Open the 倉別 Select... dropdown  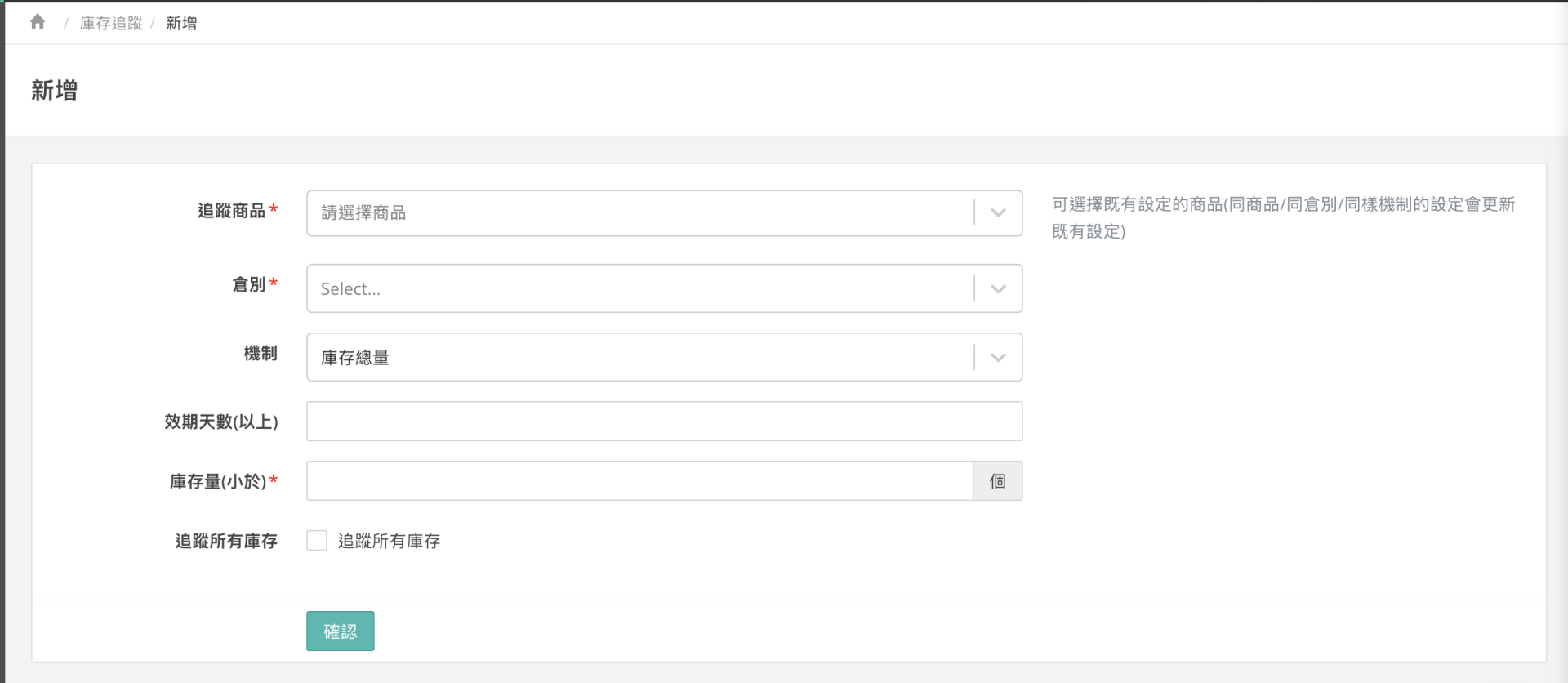point(639,288)
